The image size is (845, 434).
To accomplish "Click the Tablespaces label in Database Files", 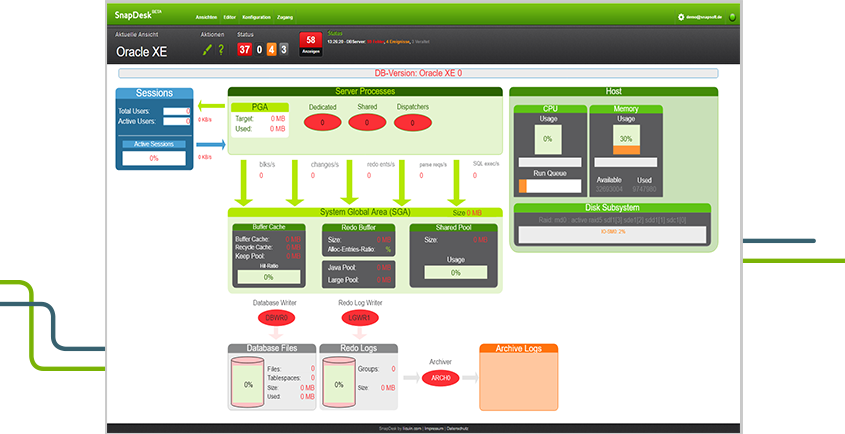I will pyautogui.click(x=284, y=378).
